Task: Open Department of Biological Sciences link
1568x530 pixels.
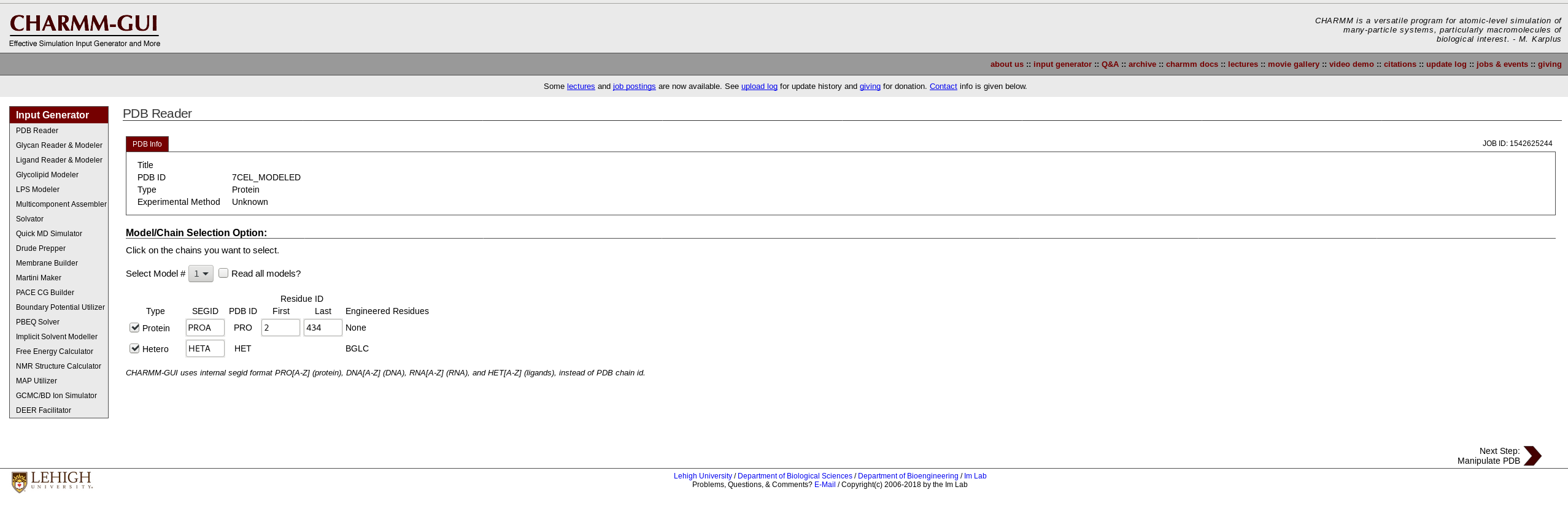Action: point(795,476)
